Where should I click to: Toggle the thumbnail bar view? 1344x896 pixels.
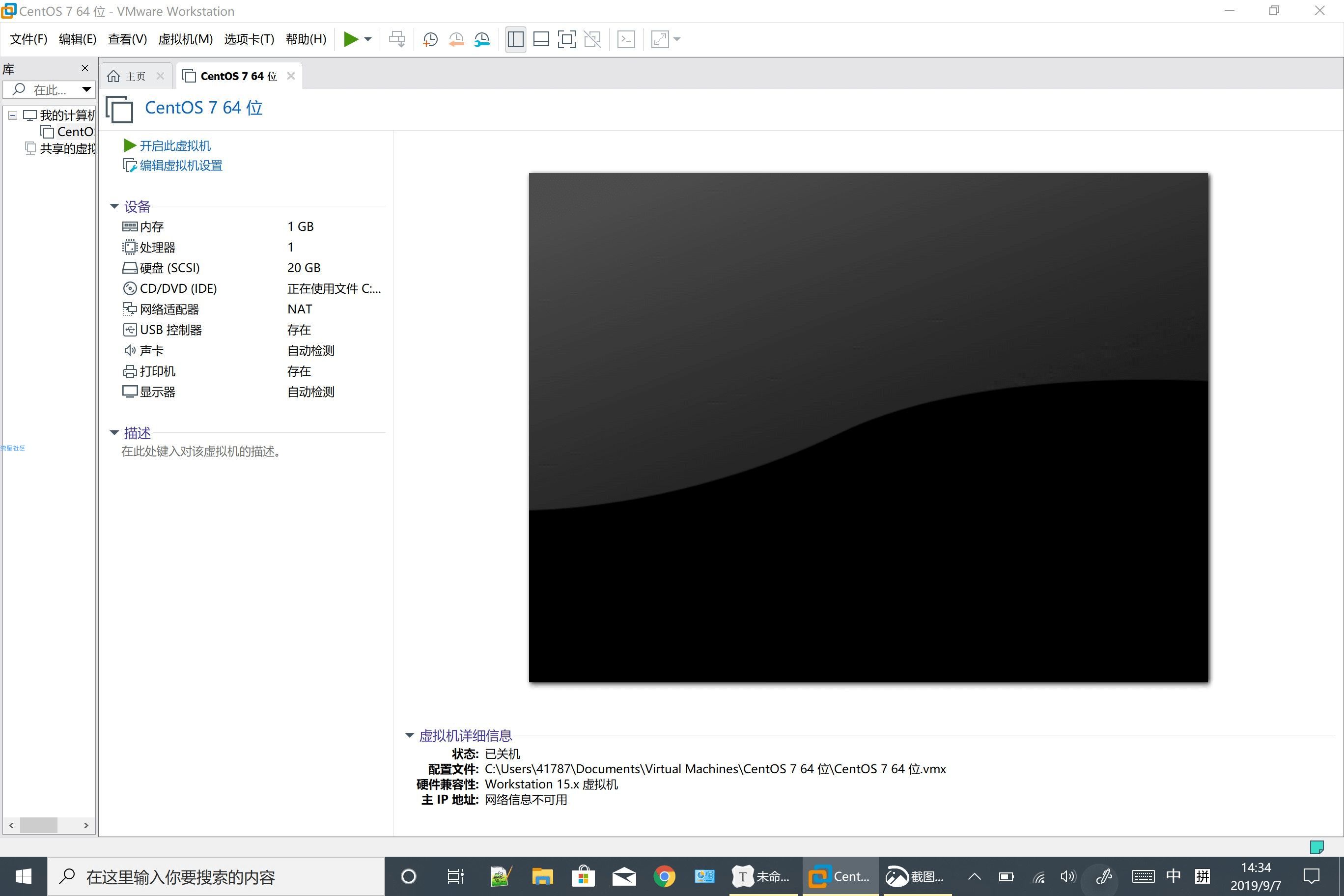(540, 39)
